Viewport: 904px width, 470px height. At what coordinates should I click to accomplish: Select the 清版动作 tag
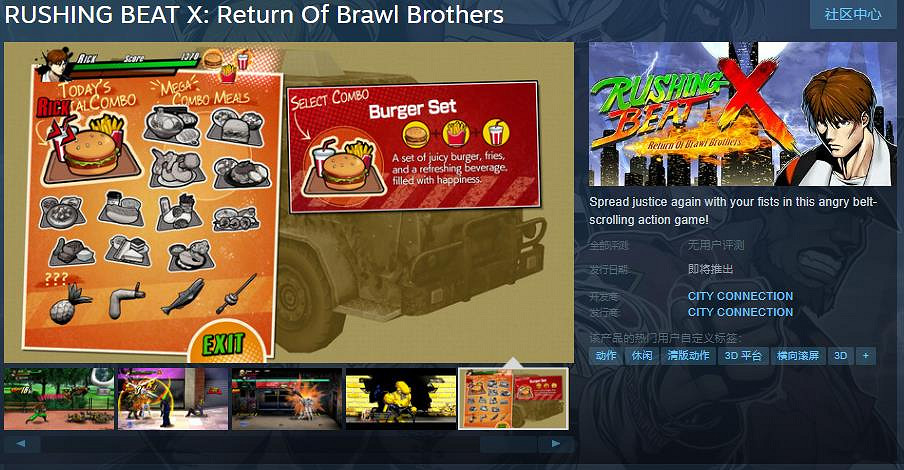[x=688, y=356]
